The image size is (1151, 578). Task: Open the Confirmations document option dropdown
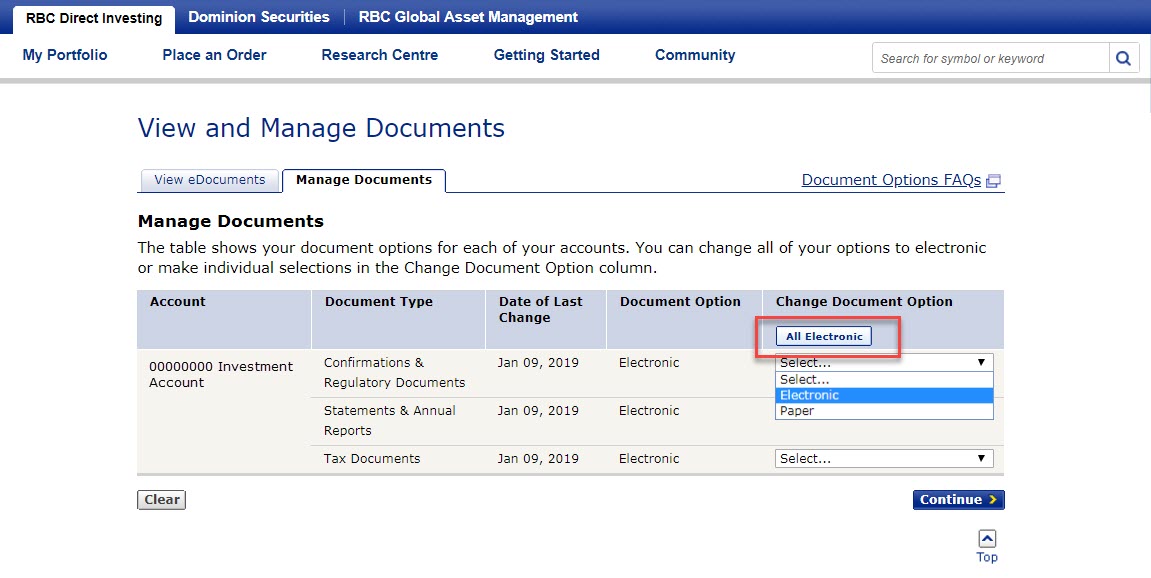pos(884,363)
